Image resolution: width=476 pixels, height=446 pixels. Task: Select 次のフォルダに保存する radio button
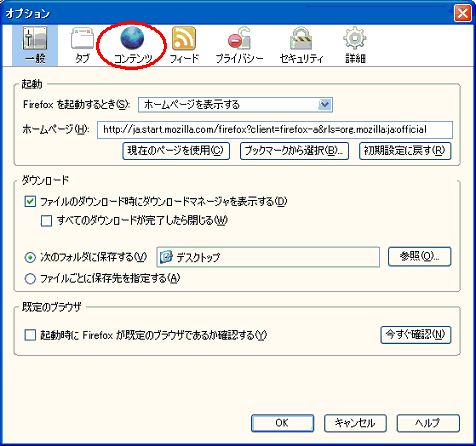coord(30,258)
